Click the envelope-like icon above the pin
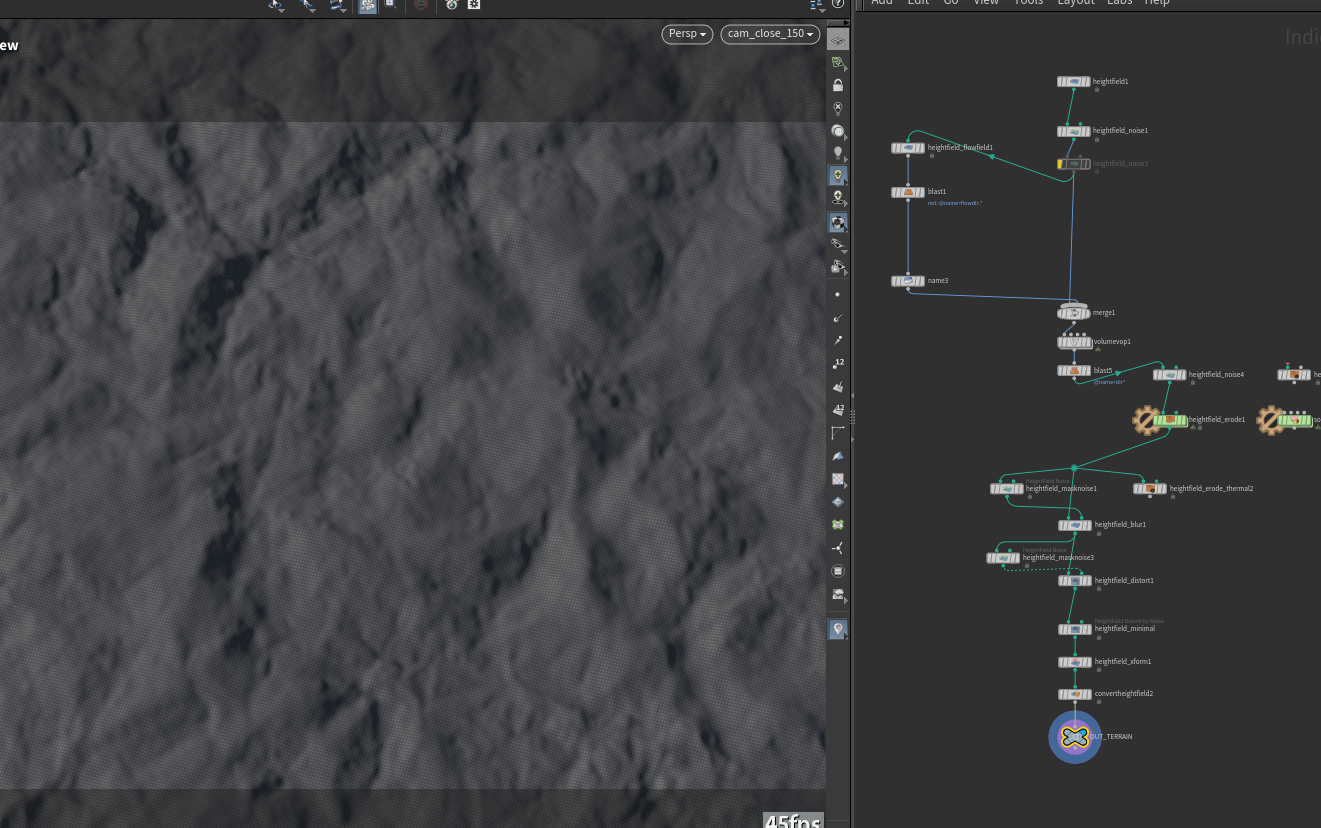Viewport: 1321px width, 828px height. click(x=838, y=594)
